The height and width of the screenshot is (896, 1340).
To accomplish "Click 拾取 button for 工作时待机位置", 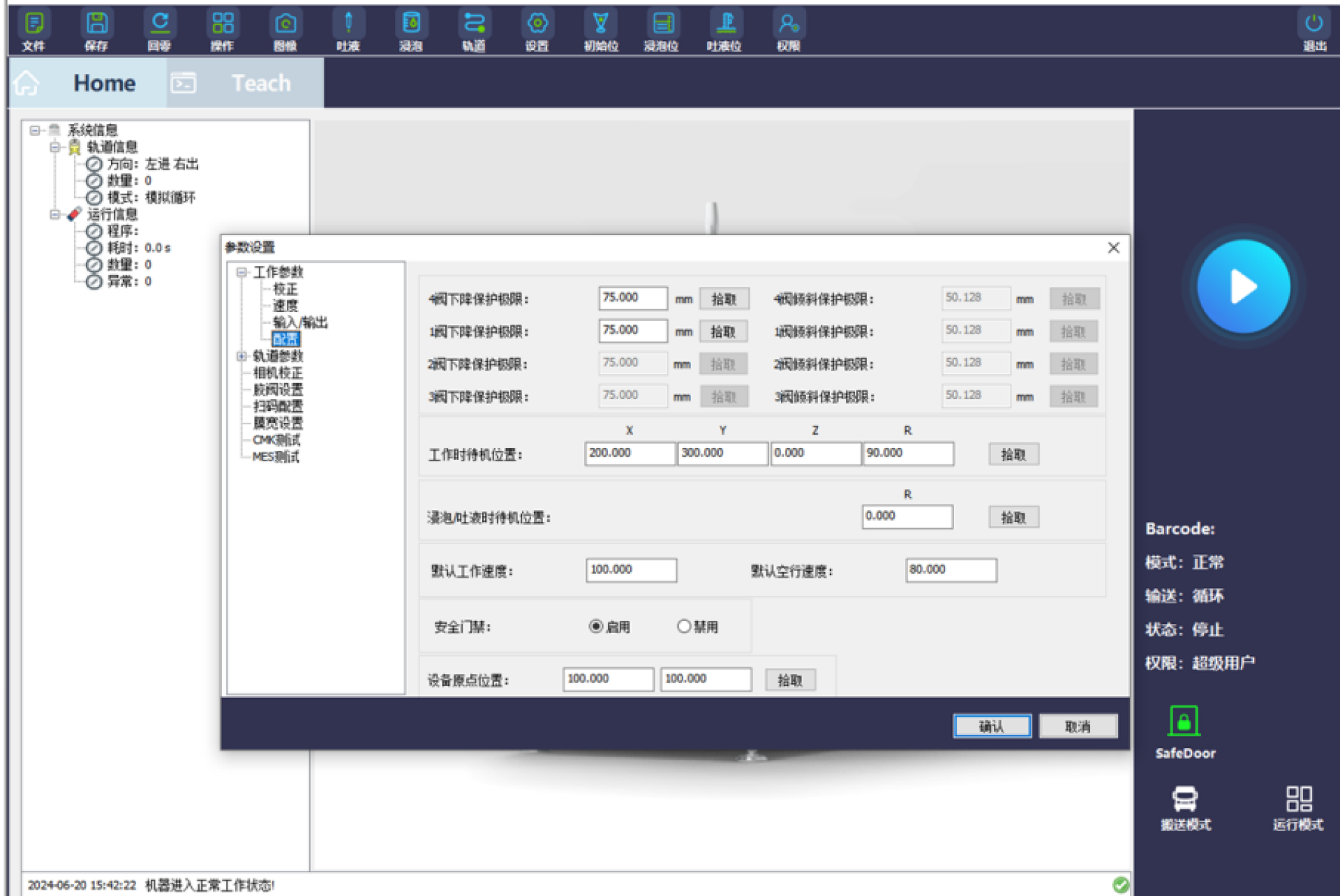I will coord(1013,454).
